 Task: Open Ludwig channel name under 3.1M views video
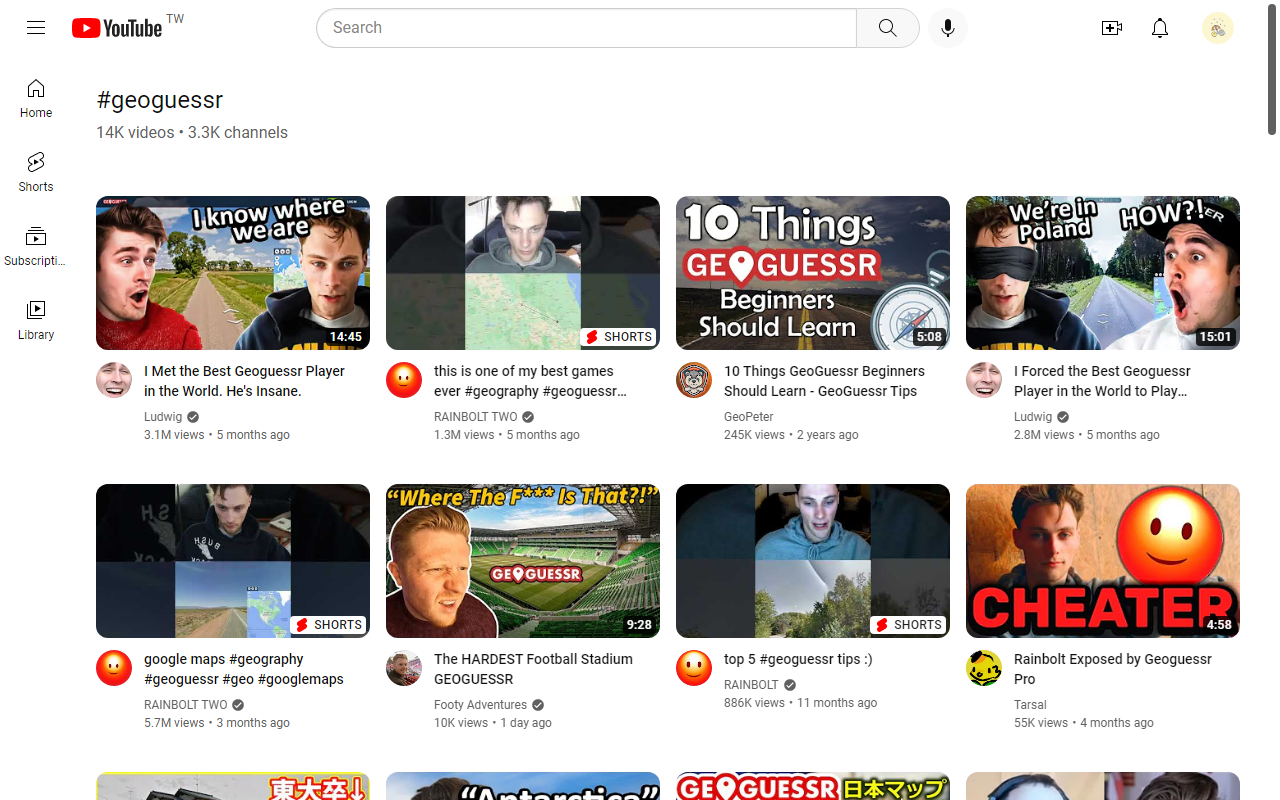163,417
